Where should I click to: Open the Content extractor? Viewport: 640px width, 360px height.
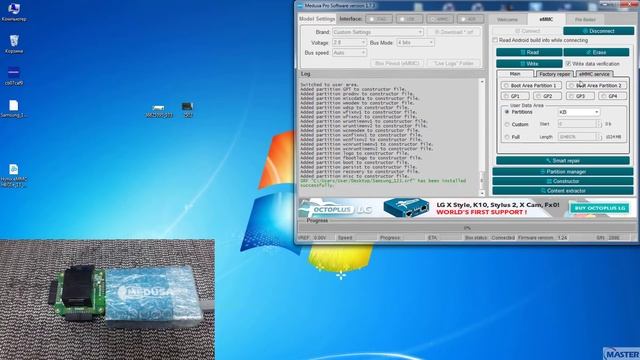[563, 191]
